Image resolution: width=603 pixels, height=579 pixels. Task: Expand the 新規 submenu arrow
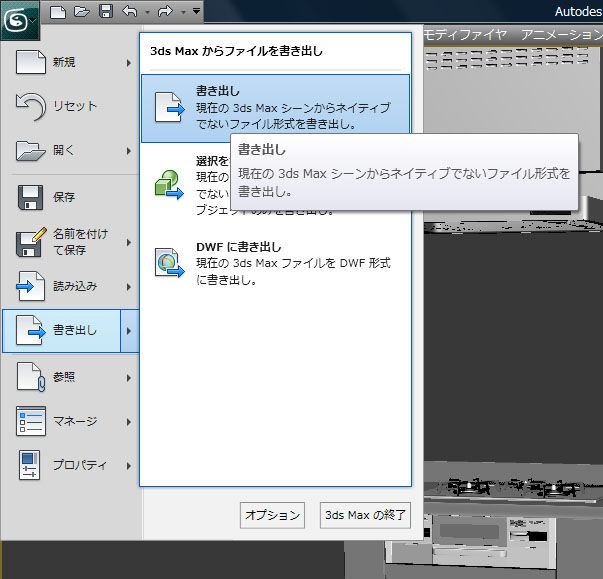point(129,63)
